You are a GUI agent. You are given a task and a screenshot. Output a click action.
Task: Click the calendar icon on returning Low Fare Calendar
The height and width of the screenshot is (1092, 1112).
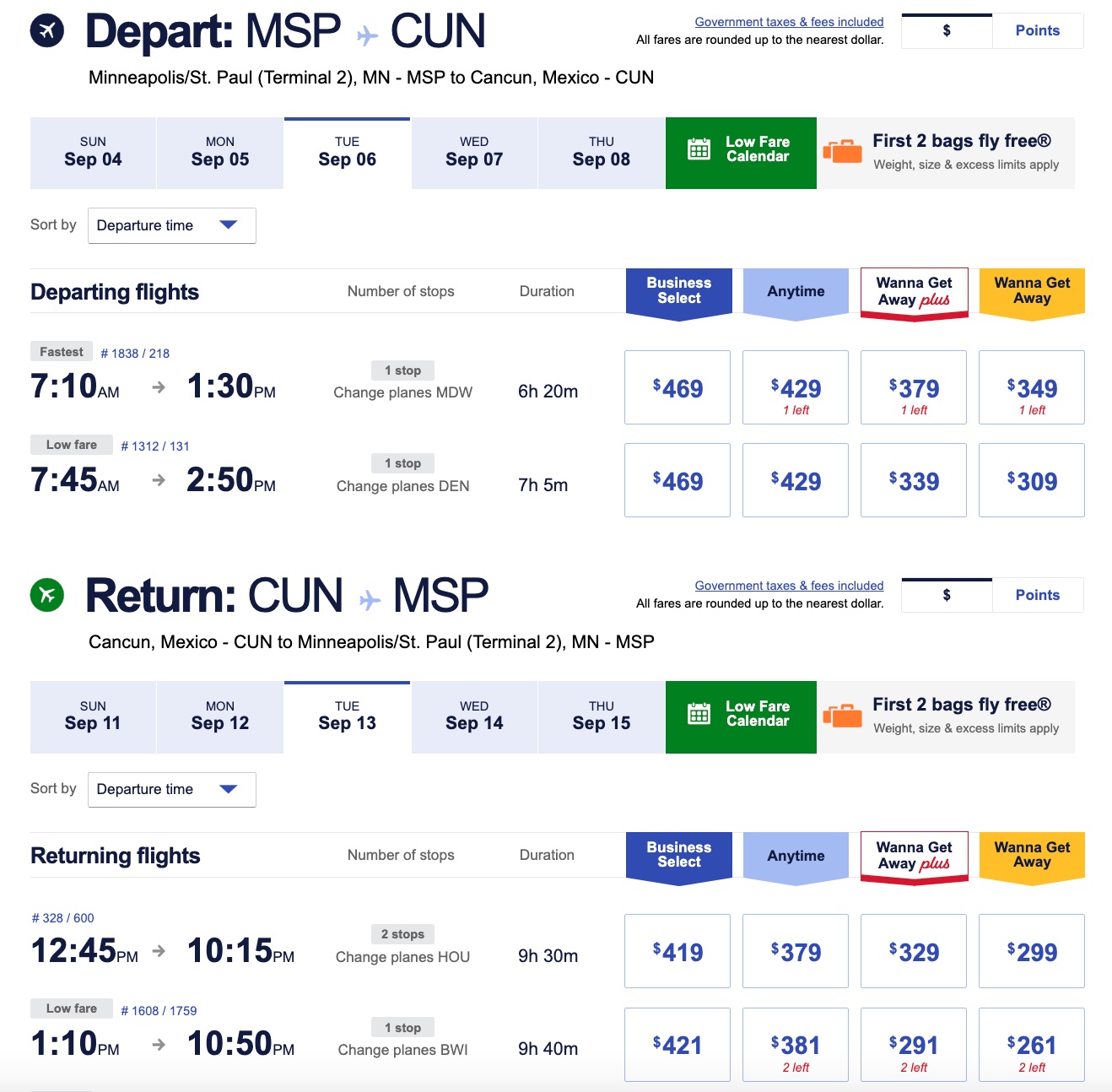tap(699, 716)
